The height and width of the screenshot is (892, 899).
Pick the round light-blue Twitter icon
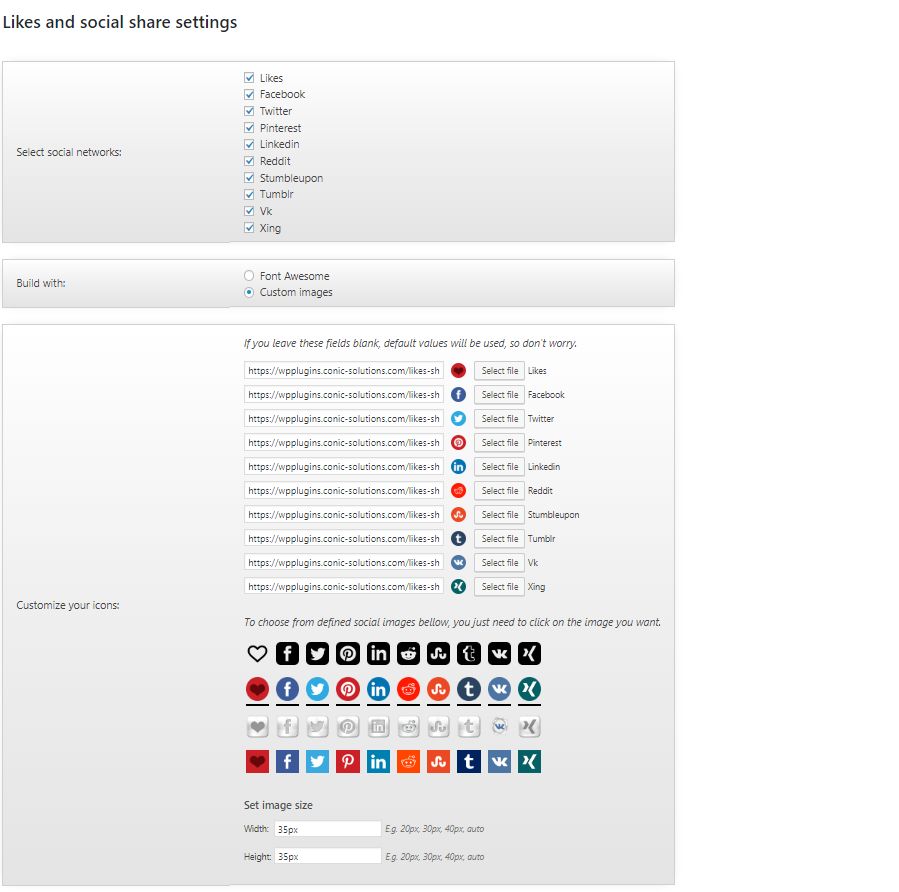tap(317, 689)
